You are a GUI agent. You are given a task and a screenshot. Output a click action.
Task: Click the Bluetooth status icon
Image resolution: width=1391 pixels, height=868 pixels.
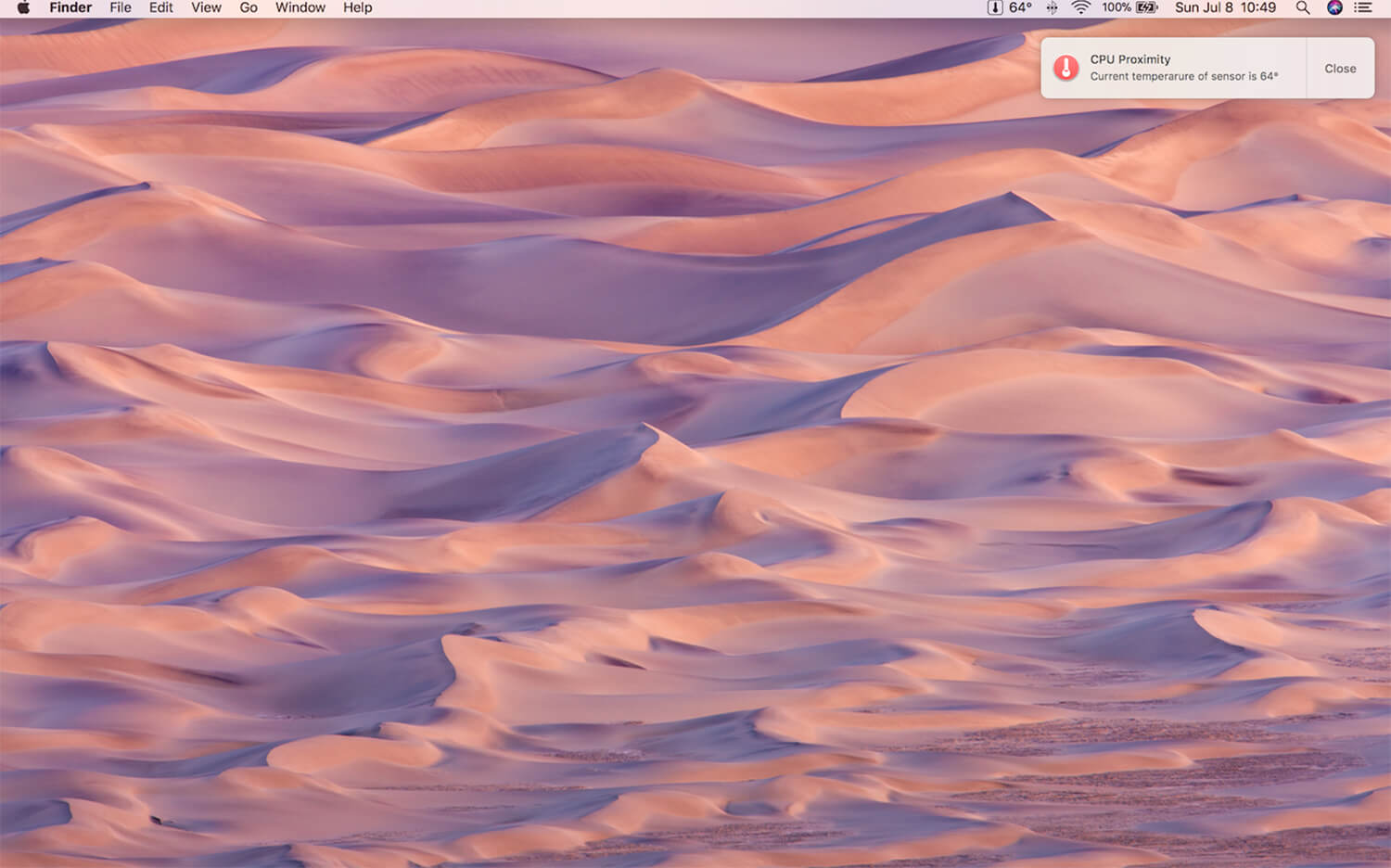tap(1052, 7)
